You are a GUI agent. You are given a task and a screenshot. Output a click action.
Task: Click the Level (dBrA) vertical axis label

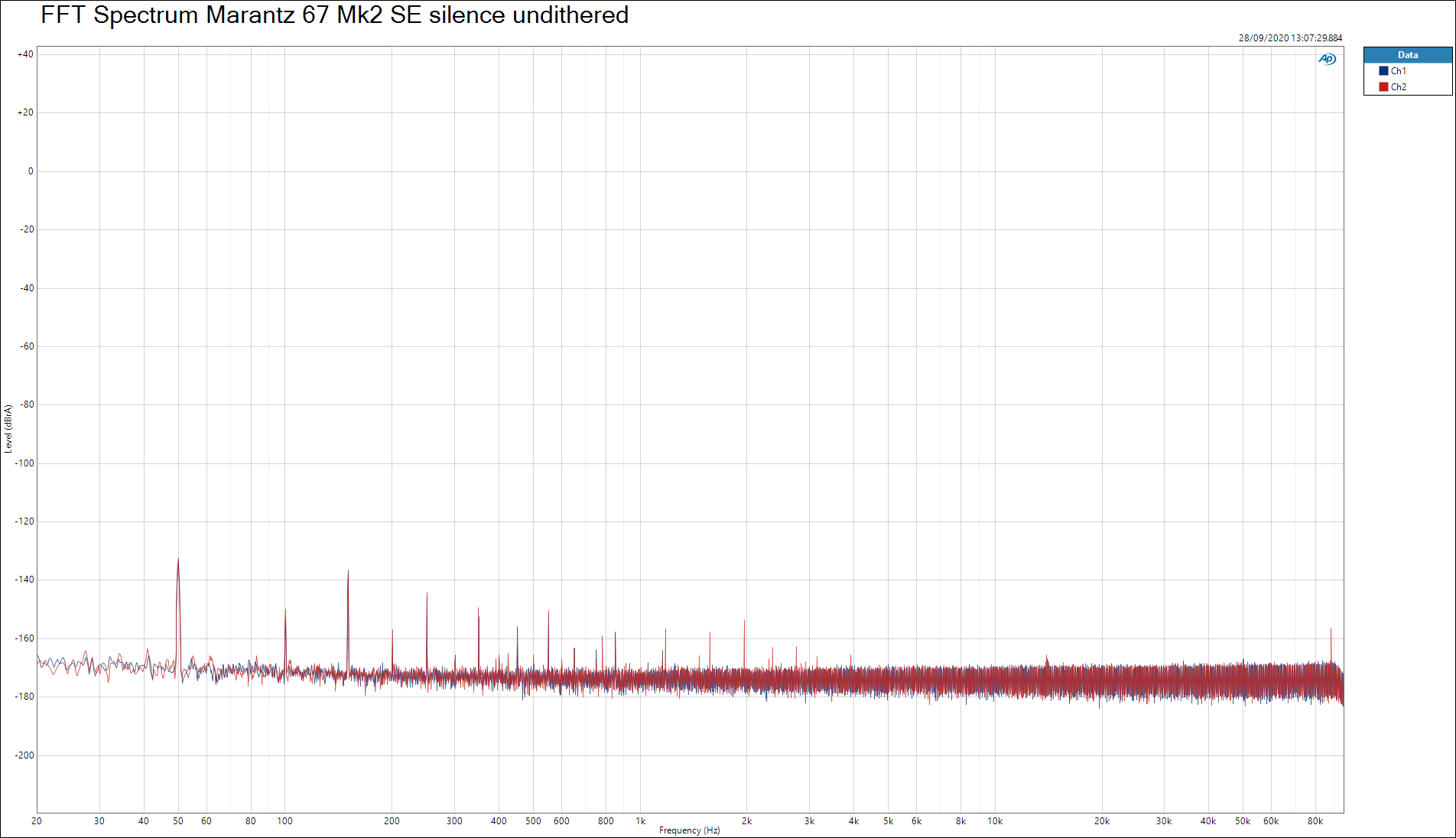(8, 429)
